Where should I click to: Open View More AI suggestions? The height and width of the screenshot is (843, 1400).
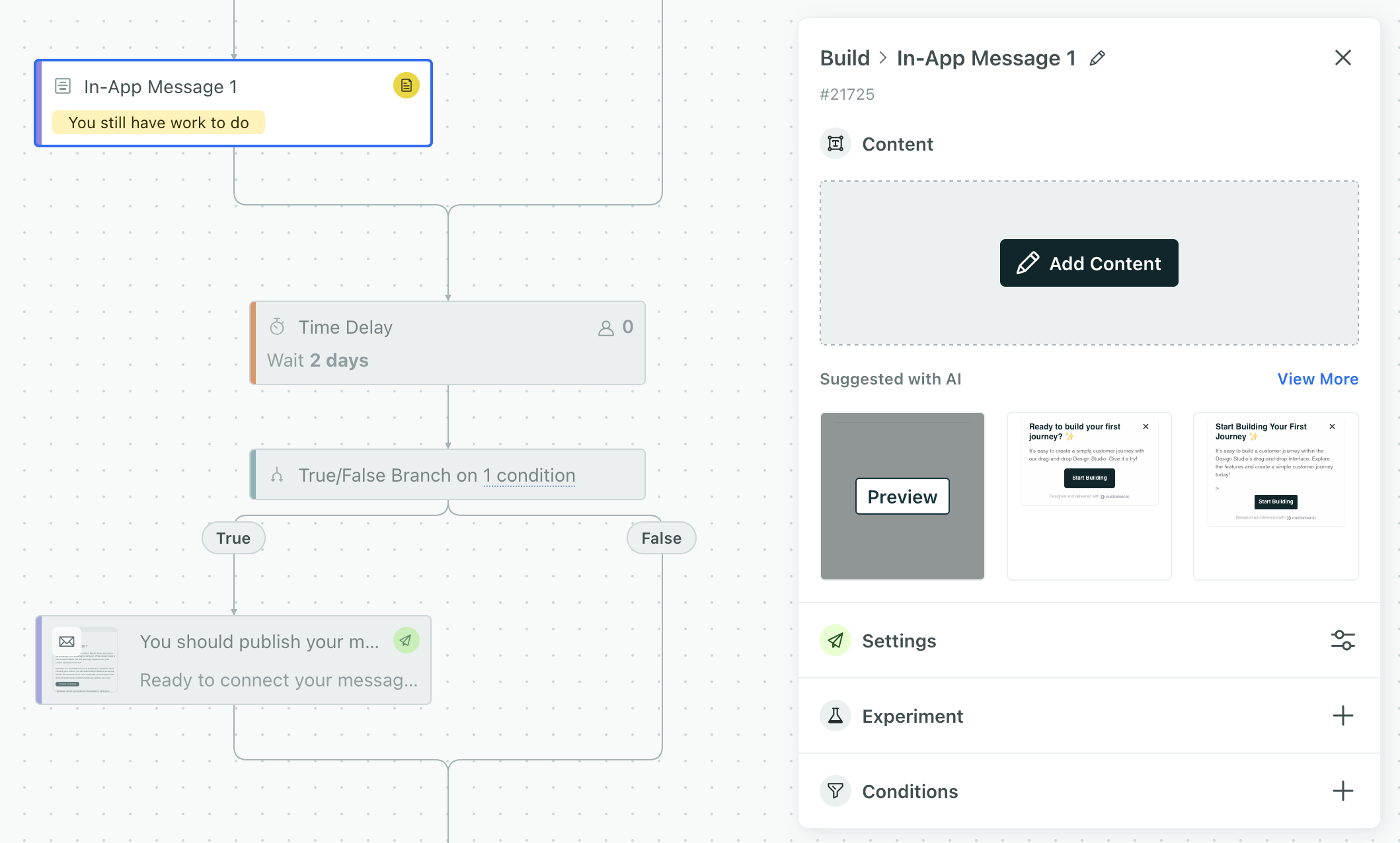[1317, 379]
